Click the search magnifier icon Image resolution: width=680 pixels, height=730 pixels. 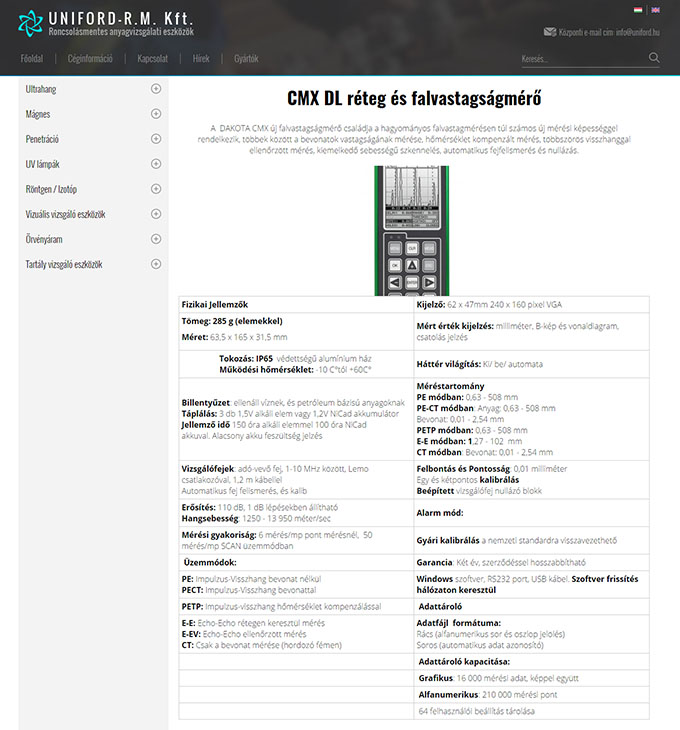(x=654, y=58)
